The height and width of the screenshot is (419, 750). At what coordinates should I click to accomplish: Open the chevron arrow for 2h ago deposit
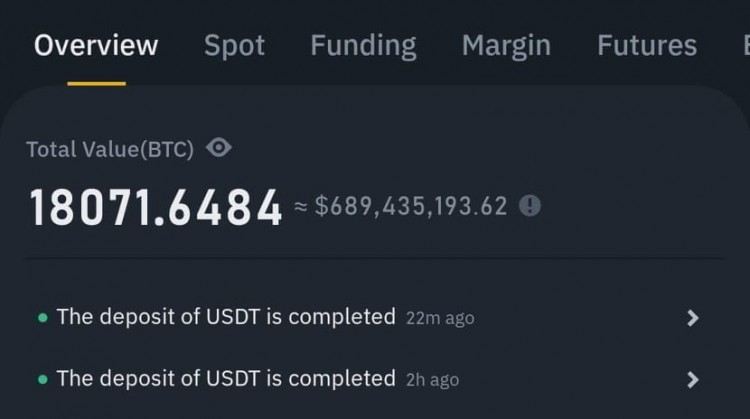[693, 380]
